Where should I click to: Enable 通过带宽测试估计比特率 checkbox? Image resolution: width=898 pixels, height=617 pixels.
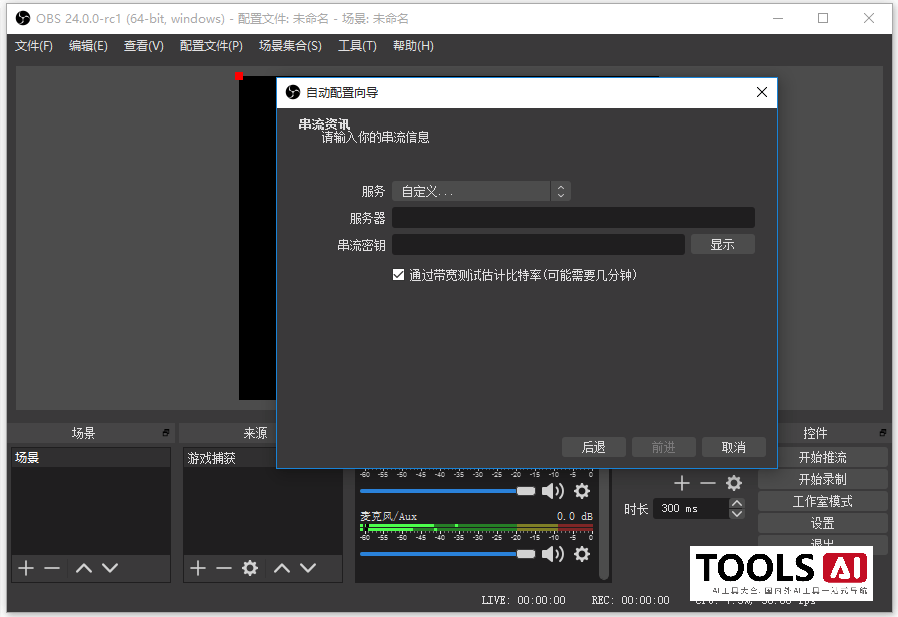pos(398,274)
